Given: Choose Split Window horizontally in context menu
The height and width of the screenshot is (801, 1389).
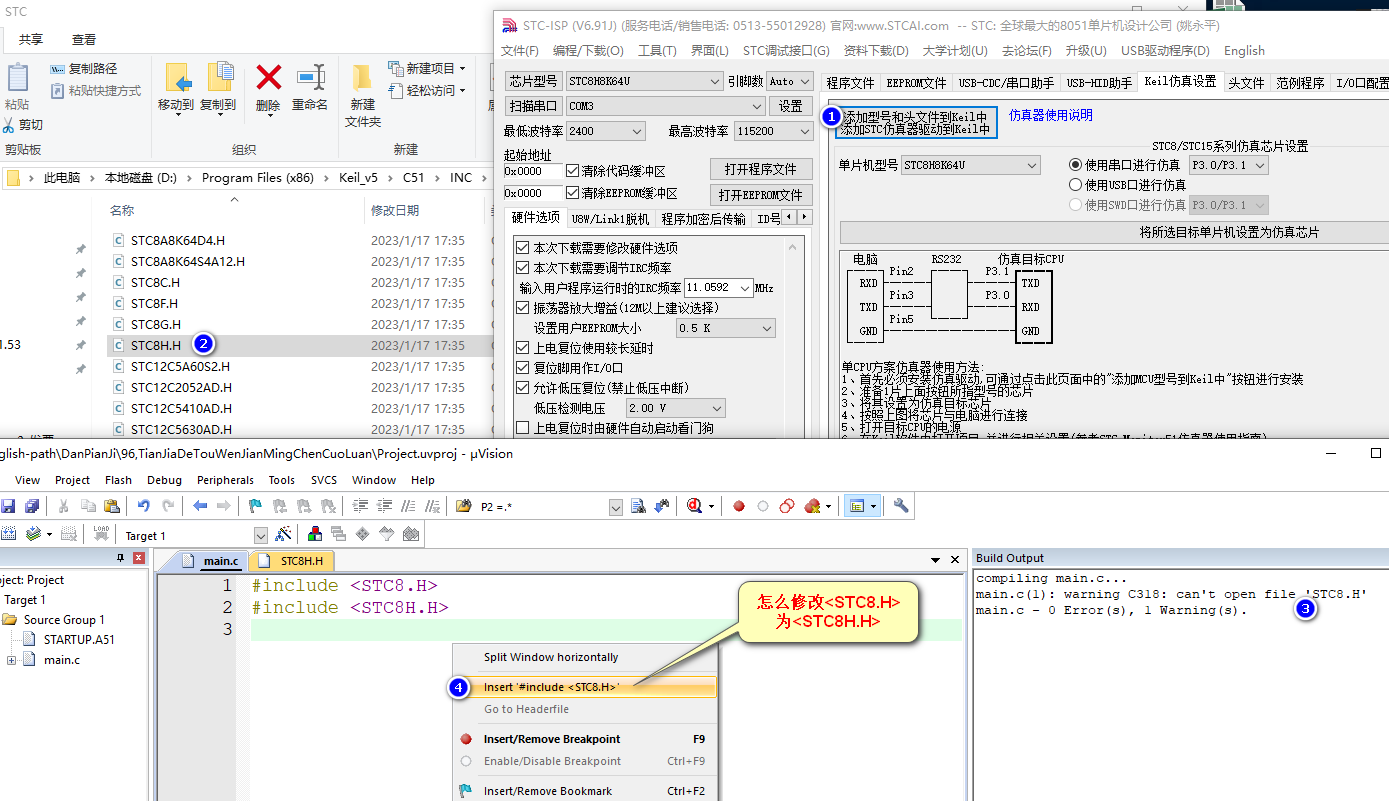Looking at the screenshot, I should click(x=551, y=657).
